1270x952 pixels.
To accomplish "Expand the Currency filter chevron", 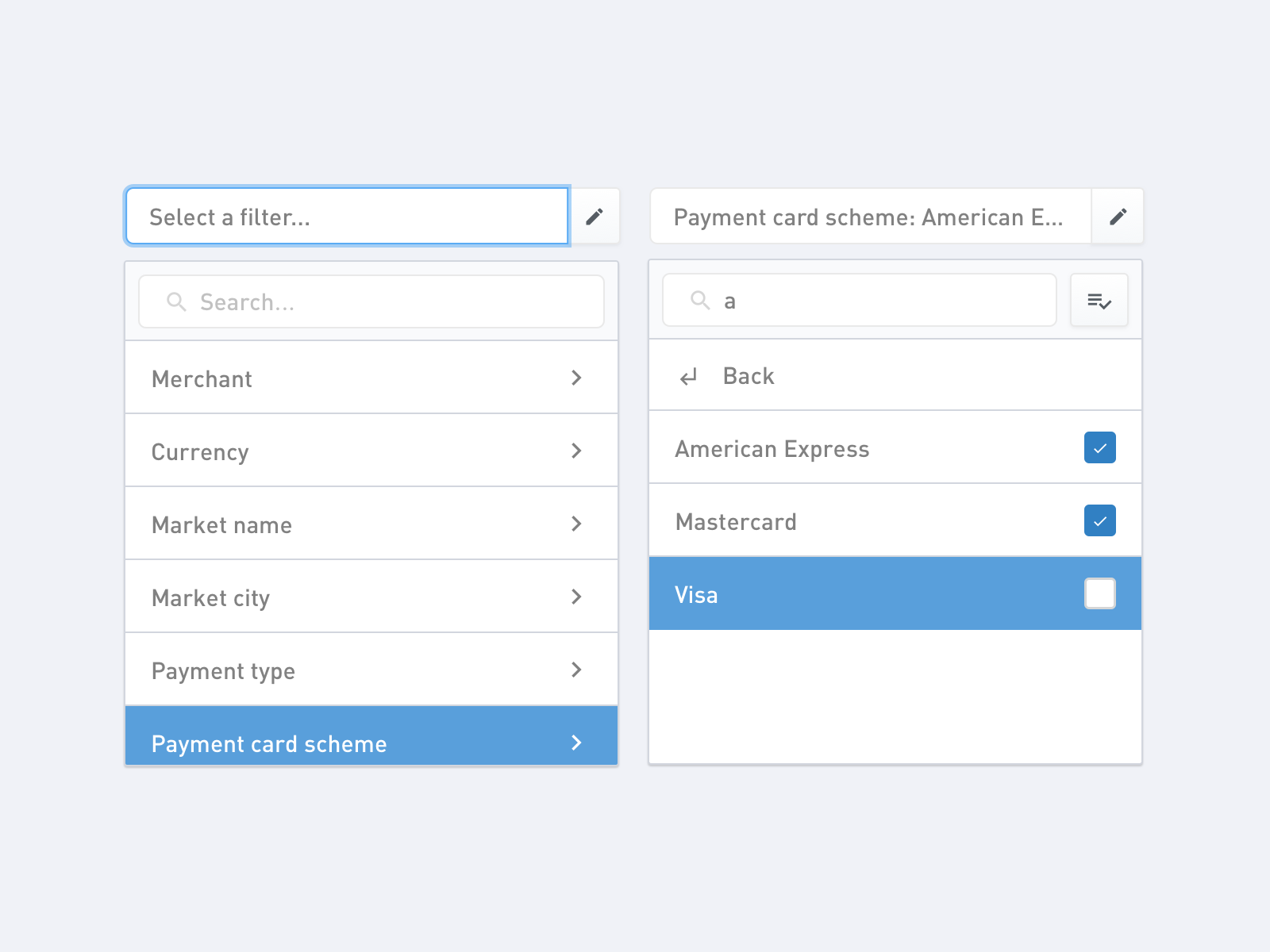I will click(x=577, y=451).
